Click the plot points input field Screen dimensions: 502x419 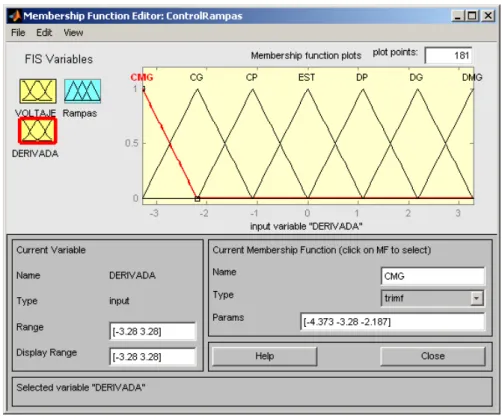448,55
